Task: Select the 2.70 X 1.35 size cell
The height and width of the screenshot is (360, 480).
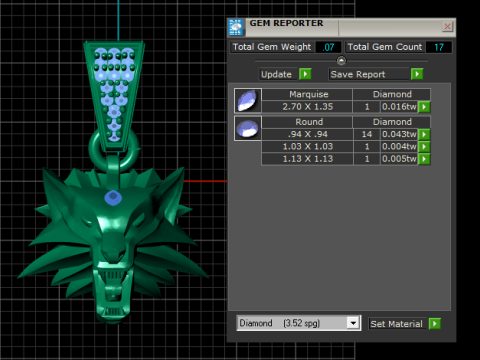Action: pyautogui.click(x=307, y=107)
